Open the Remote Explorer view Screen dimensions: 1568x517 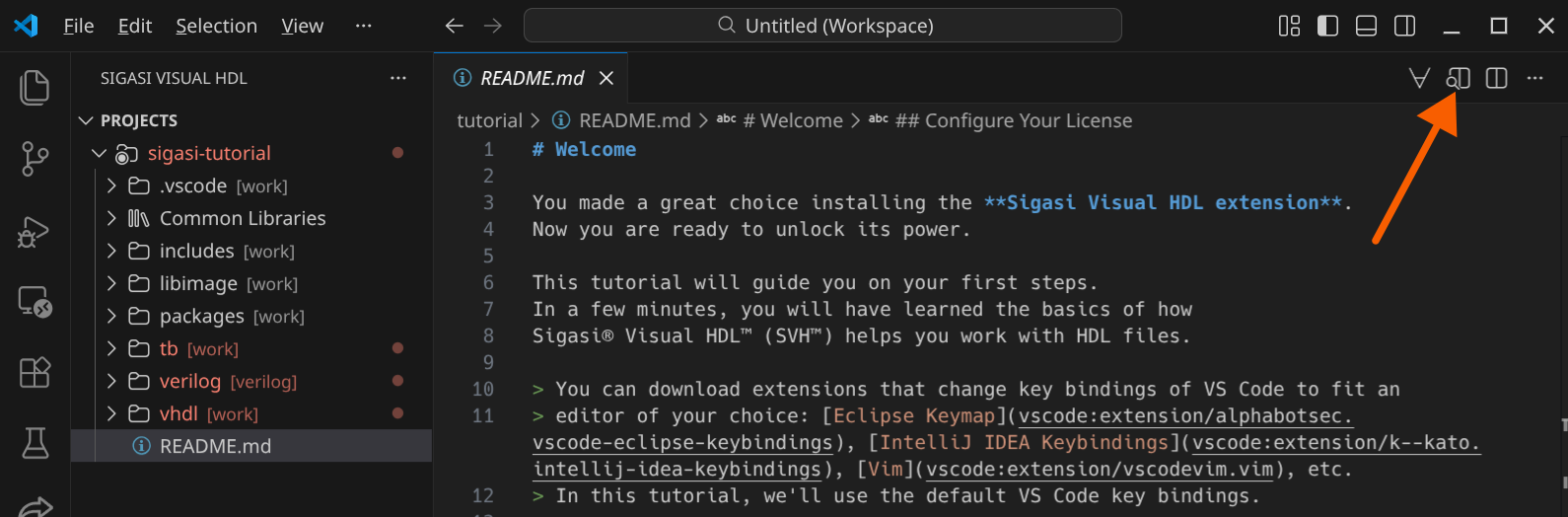click(35, 302)
